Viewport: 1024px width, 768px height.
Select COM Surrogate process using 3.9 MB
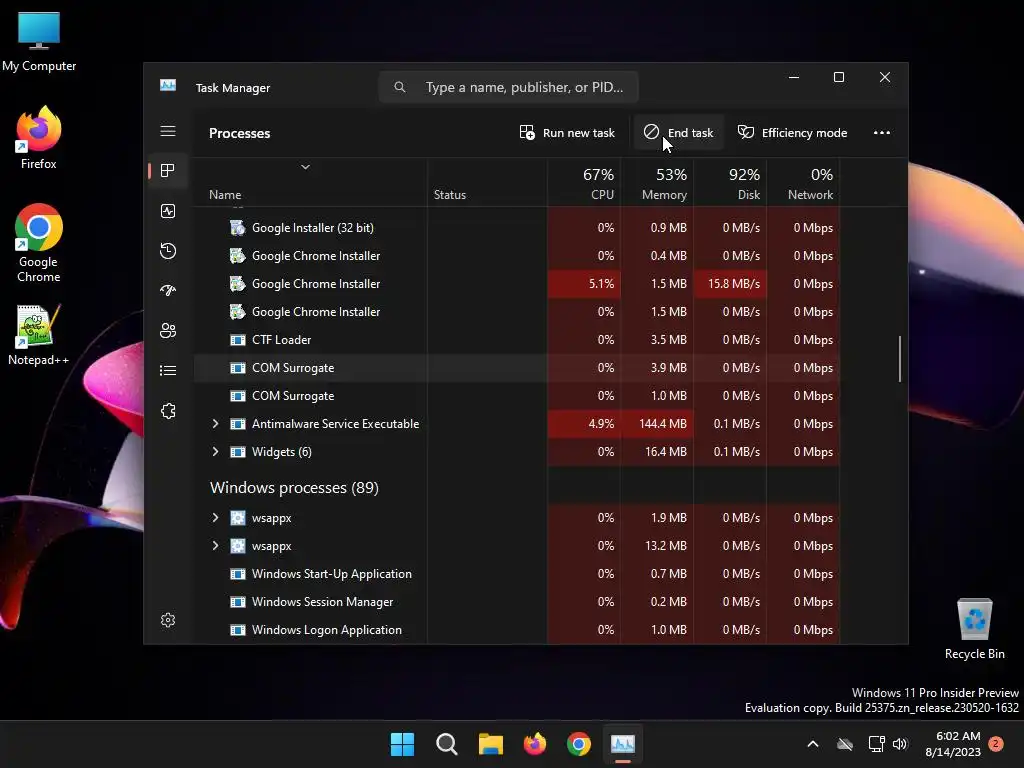[517, 368]
